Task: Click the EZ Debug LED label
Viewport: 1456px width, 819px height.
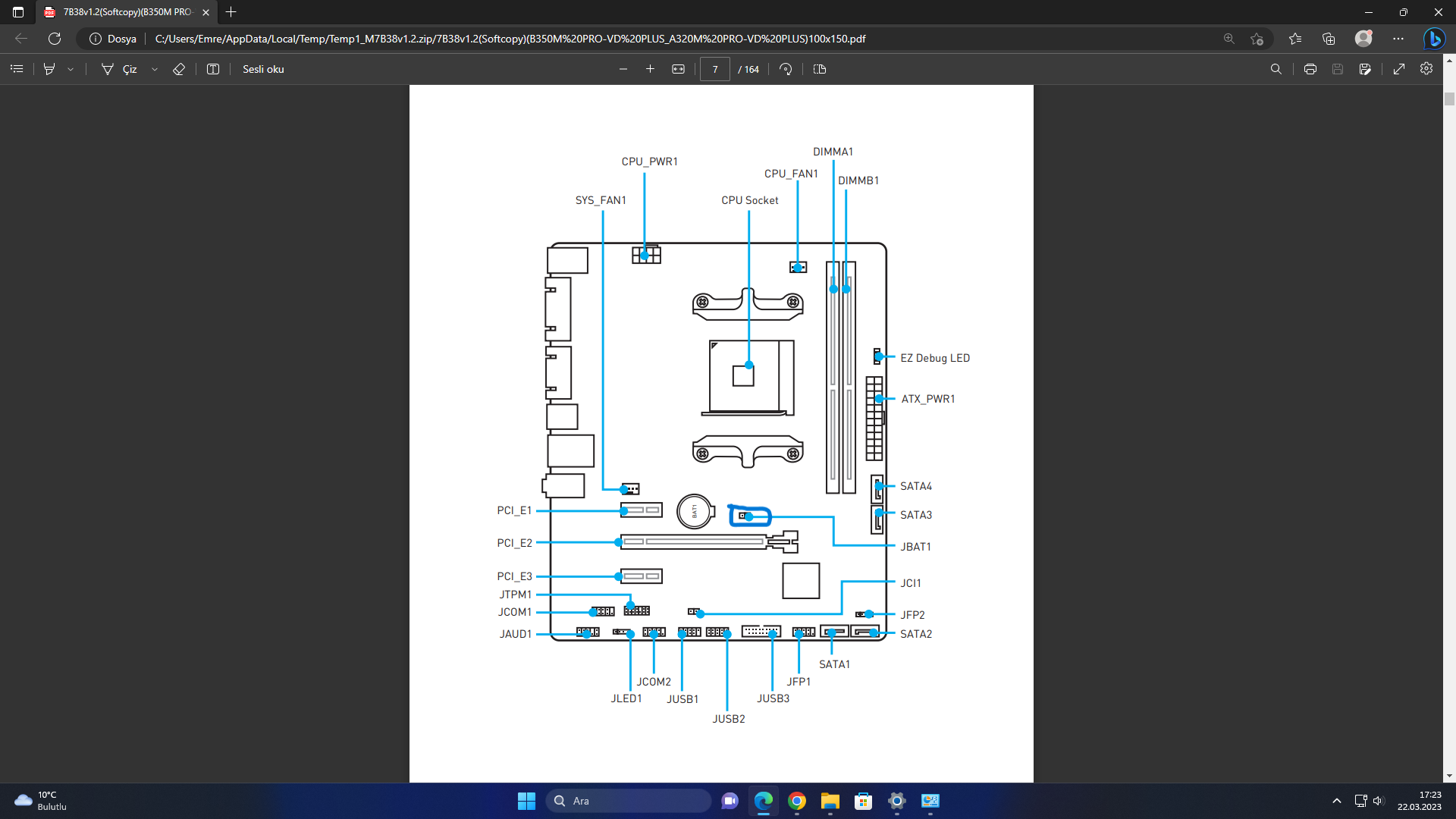Action: 935,358
